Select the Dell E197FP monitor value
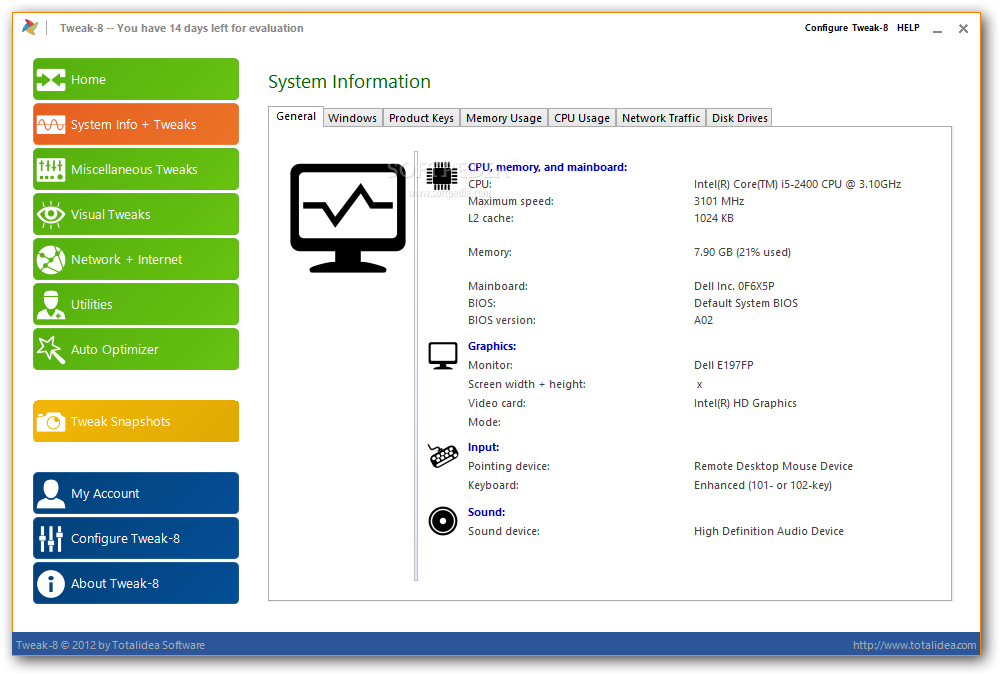The height and width of the screenshot is (676, 1001). [x=723, y=365]
